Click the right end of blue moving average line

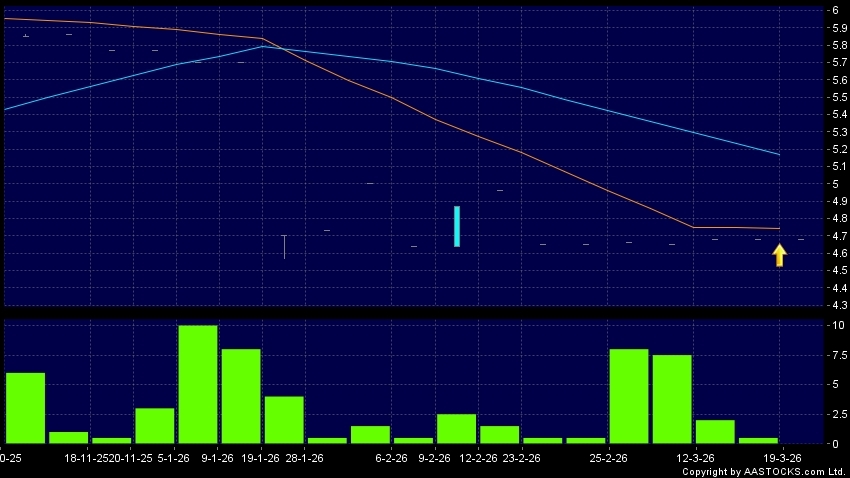(779, 154)
